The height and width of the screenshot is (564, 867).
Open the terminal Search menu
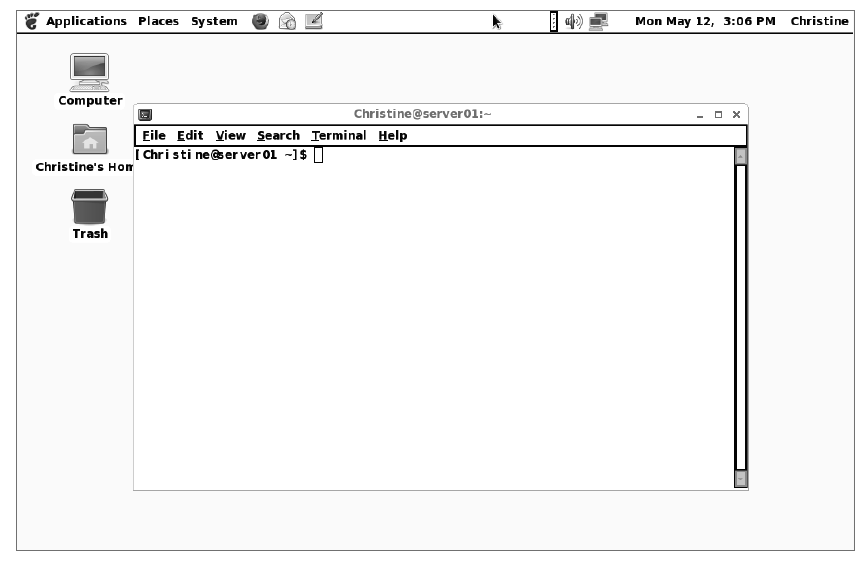[x=278, y=135]
